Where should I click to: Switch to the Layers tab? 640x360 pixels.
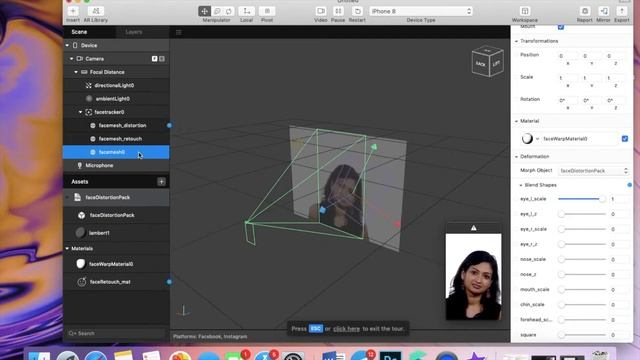click(134, 32)
